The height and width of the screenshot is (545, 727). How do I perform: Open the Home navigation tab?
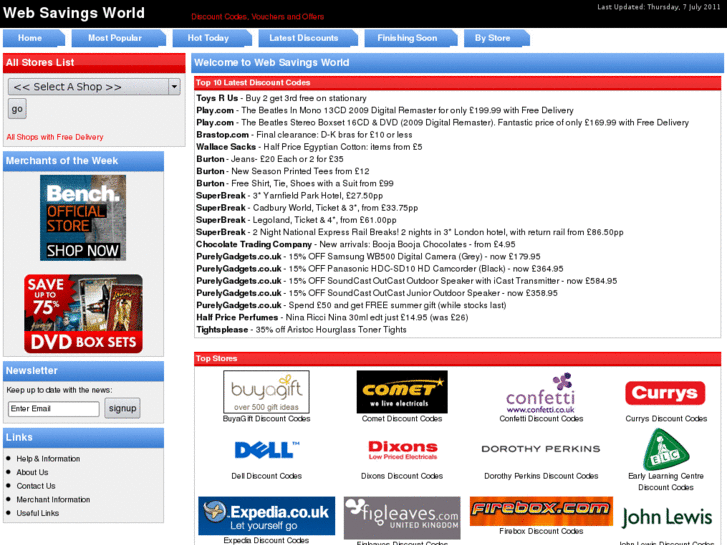(x=33, y=38)
